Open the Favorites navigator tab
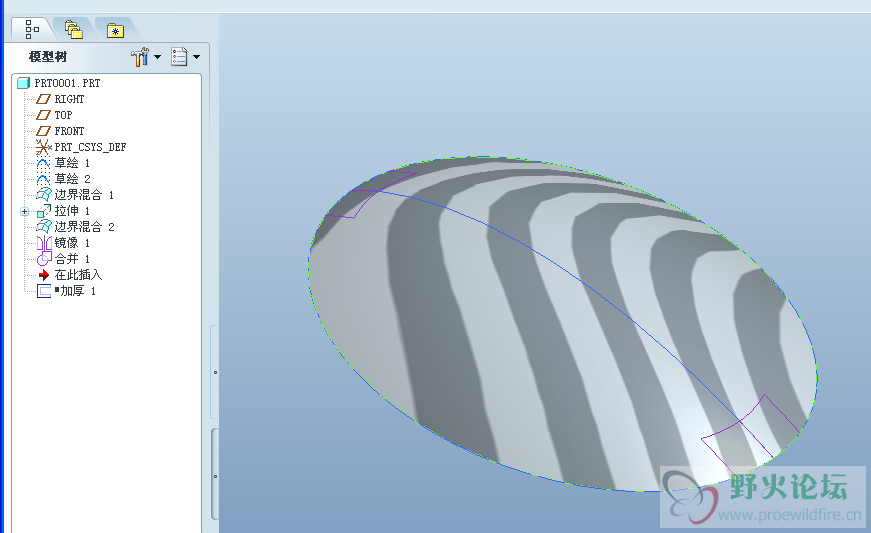This screenshot has width=871, height=533. coord(115,31)
